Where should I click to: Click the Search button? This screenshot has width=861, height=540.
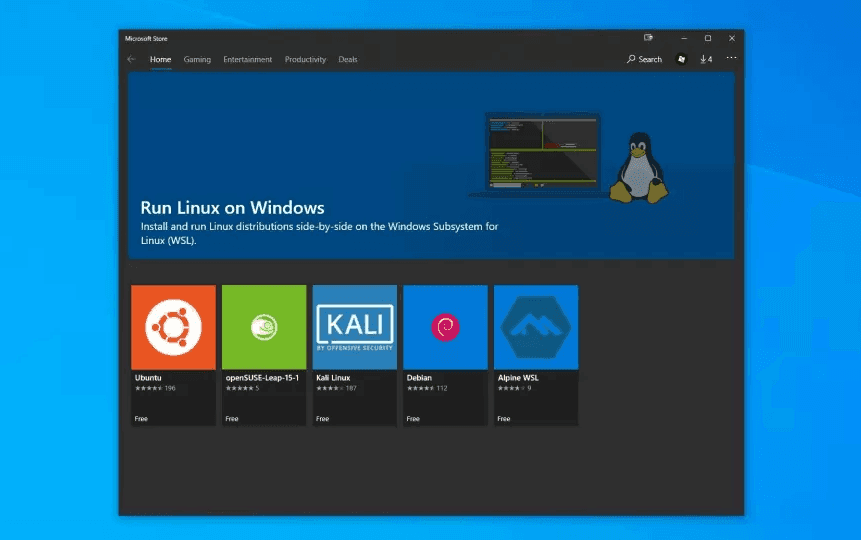click(x=645, y=59)
